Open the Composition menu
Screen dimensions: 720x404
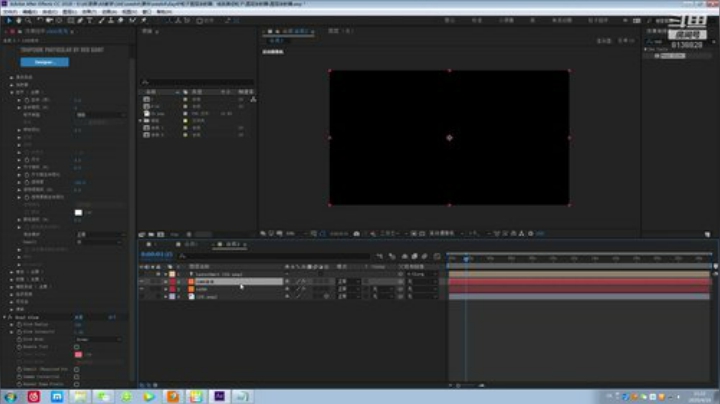pos(50,12)
